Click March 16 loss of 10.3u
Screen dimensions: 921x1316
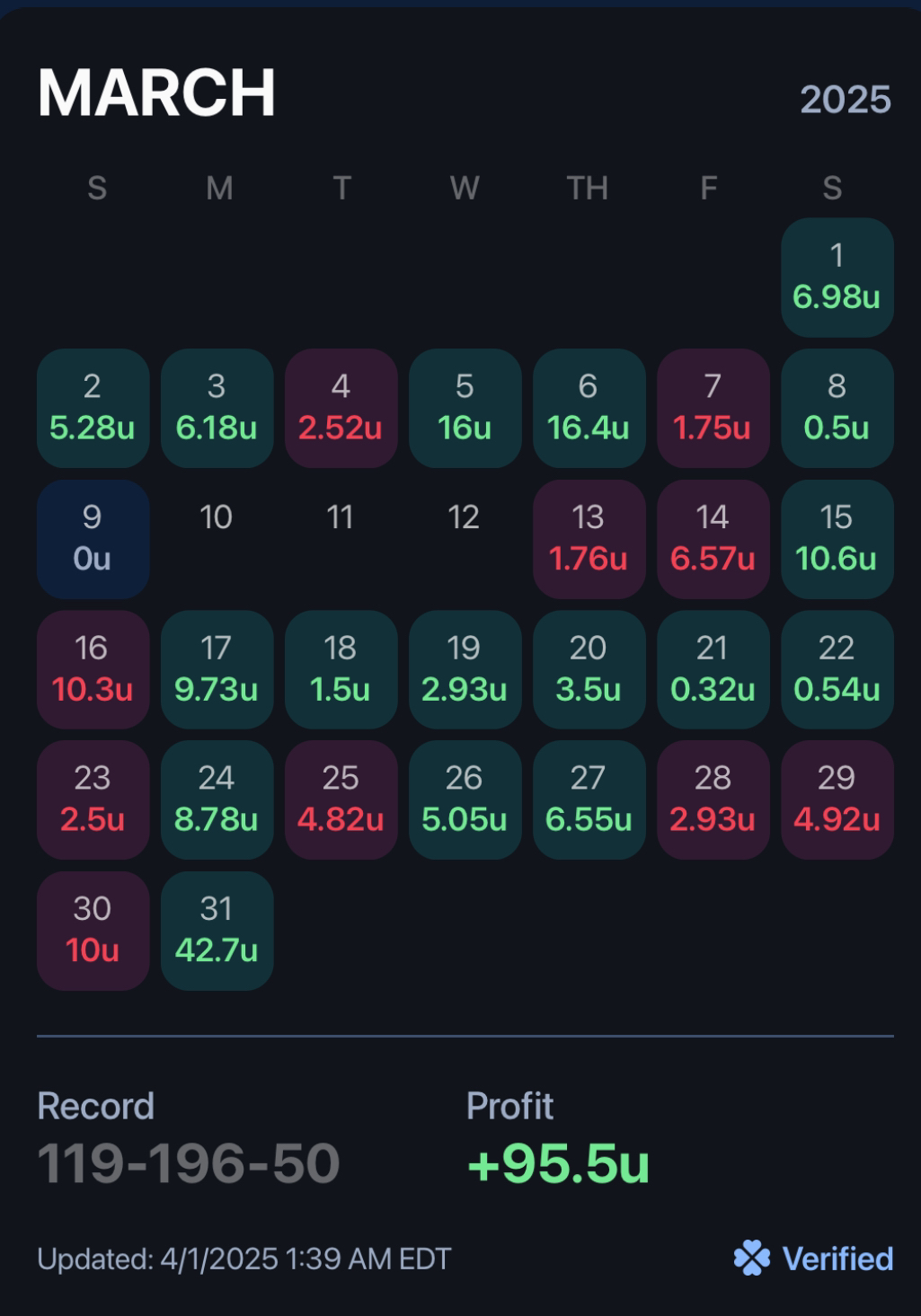93,670
